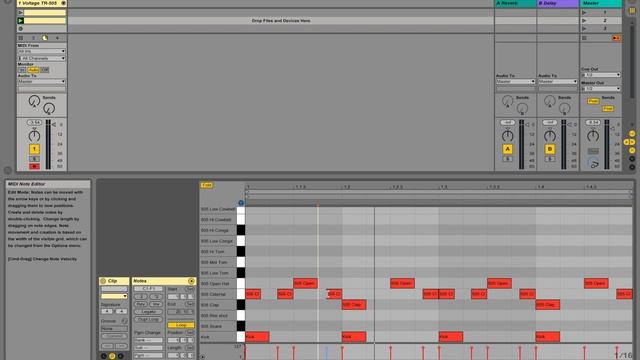This screenshot has height=360, width=640.
Task: Toggle the Loop switch
Action: (181, 325)
